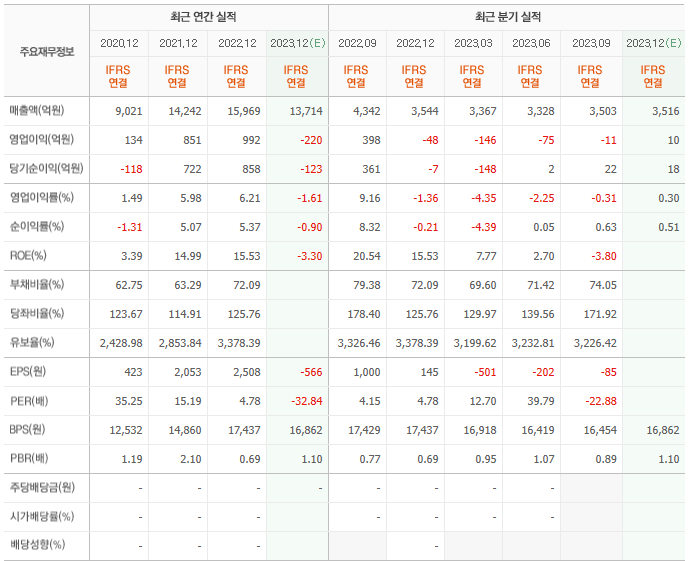Select the 시가배당률(%) row label

(42, 517)
